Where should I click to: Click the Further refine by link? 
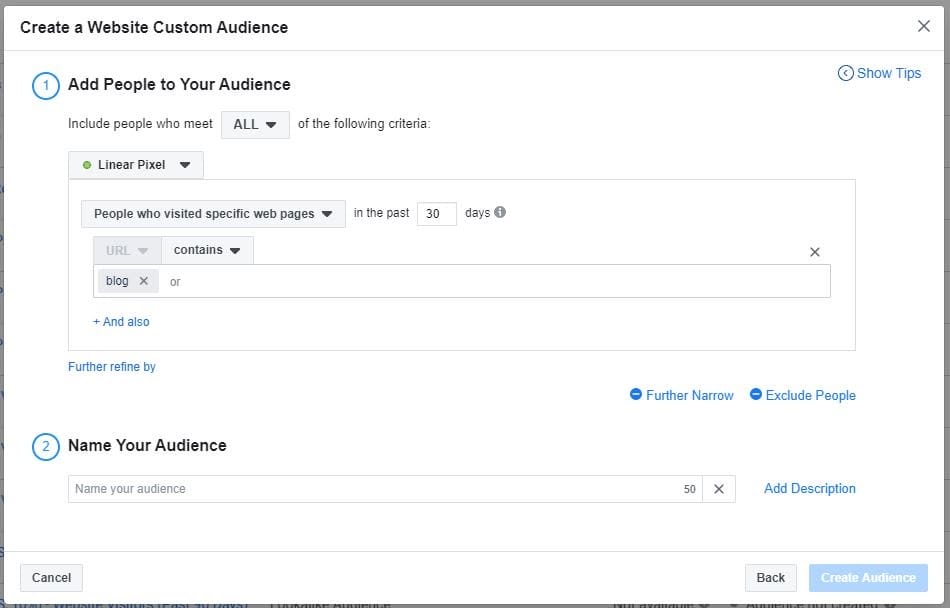coord(111,367)
